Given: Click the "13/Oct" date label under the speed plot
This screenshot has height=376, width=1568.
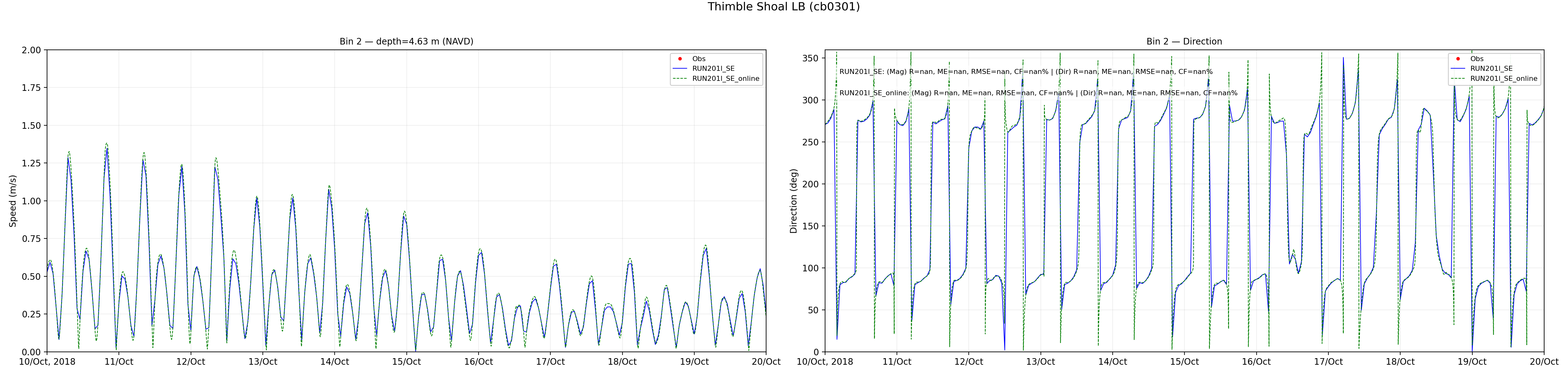Looking at the screenshot, I should point(262,362).
